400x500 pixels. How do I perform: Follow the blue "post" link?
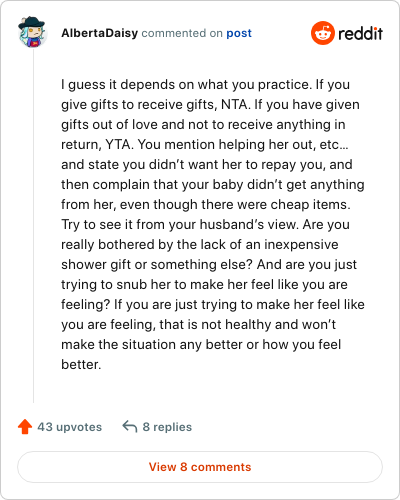(x=239, y=33)
